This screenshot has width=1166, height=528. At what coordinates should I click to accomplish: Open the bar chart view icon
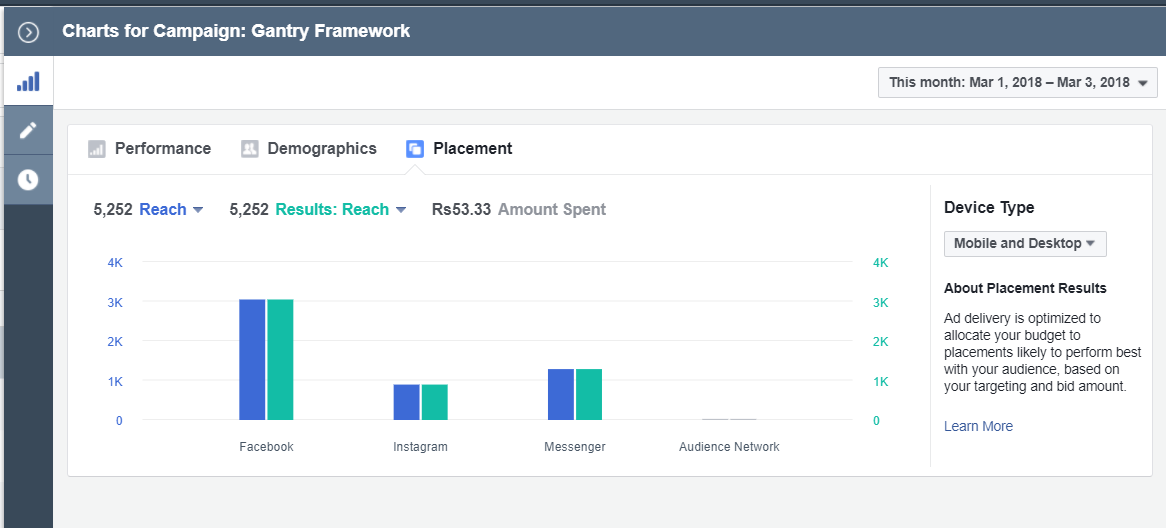[x=28, y=81]
